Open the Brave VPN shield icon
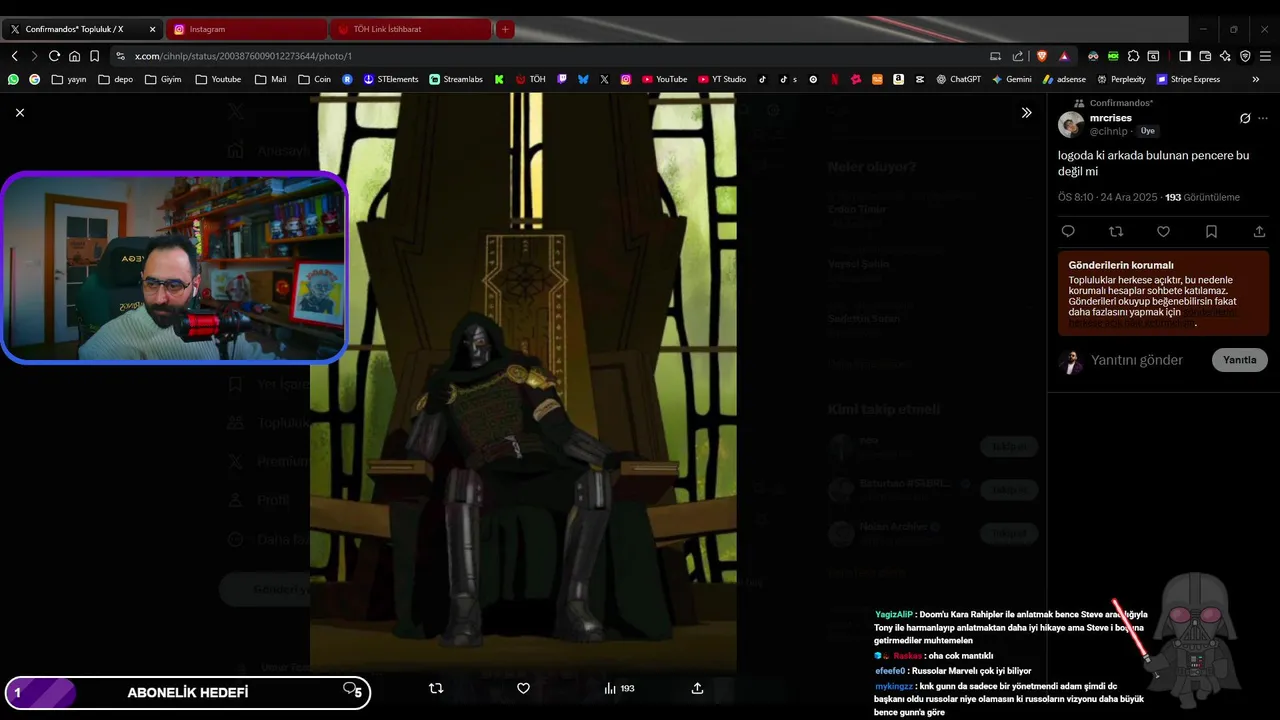This screenshot has width=1280, height=720. pyautogui.click(x=1245, y=56)
